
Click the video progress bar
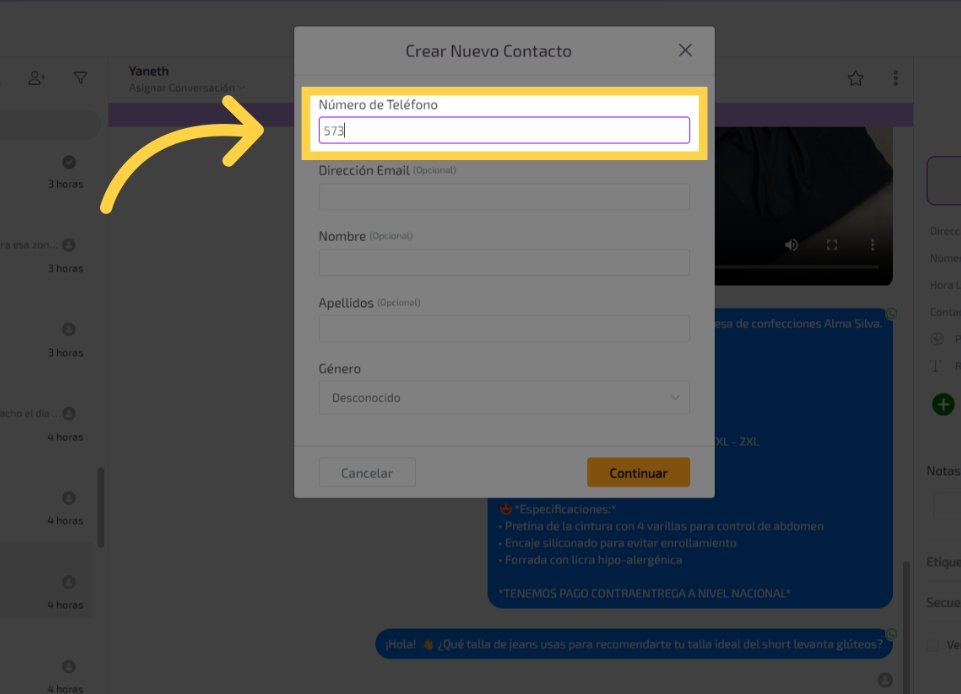click(800, 267)
